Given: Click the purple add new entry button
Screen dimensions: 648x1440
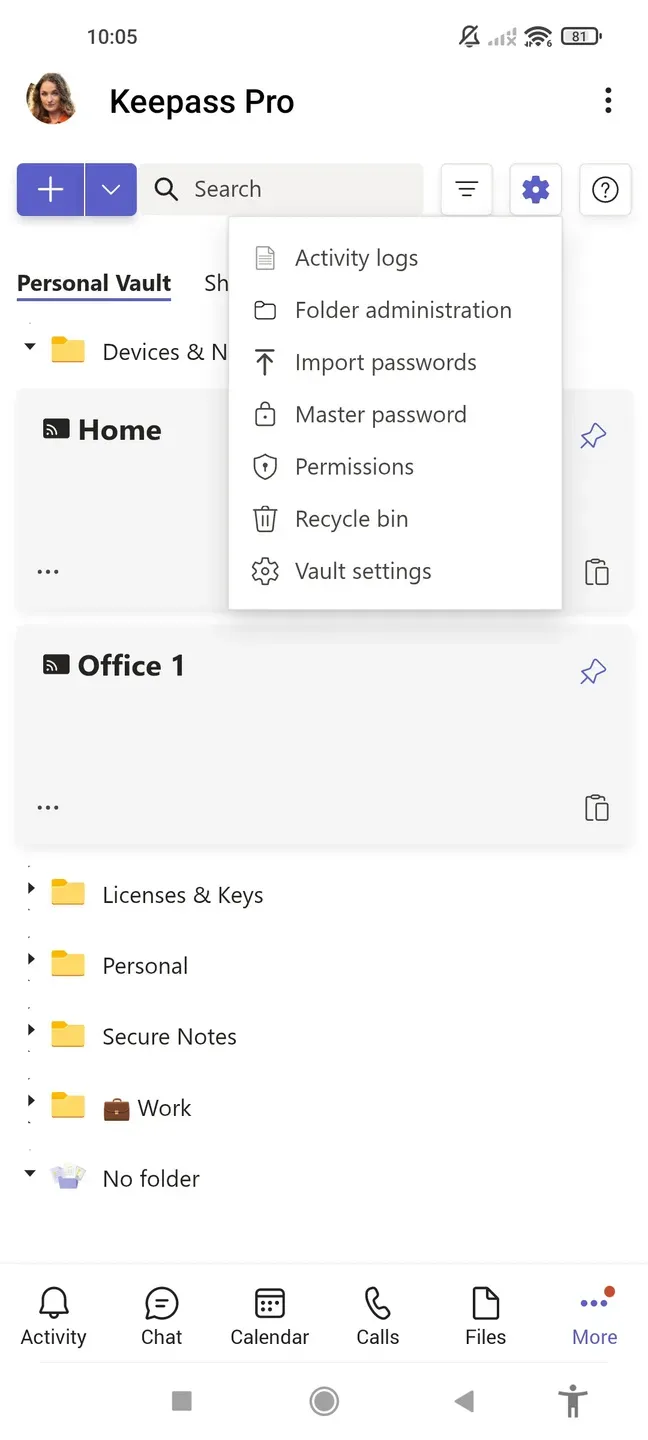Looking at the screenshot, I should click(x=49, y=189).
